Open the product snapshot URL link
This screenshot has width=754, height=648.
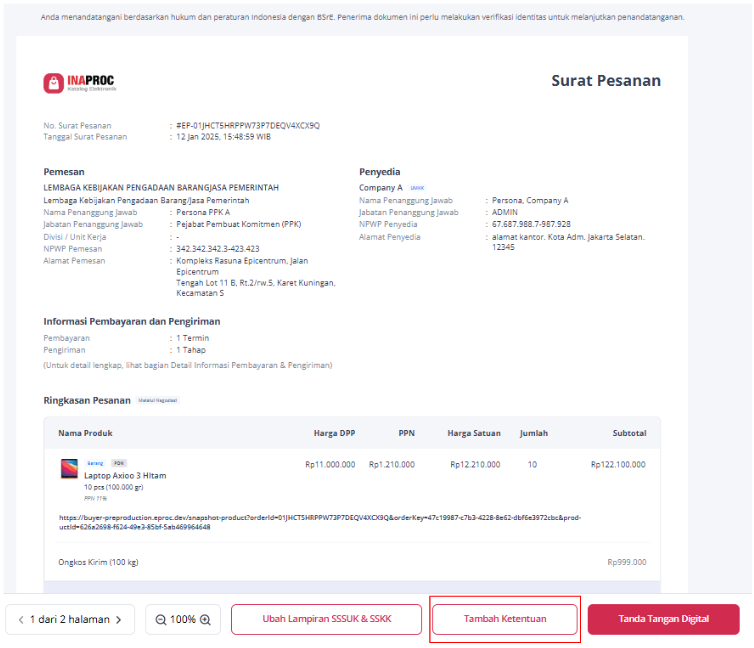320,523
